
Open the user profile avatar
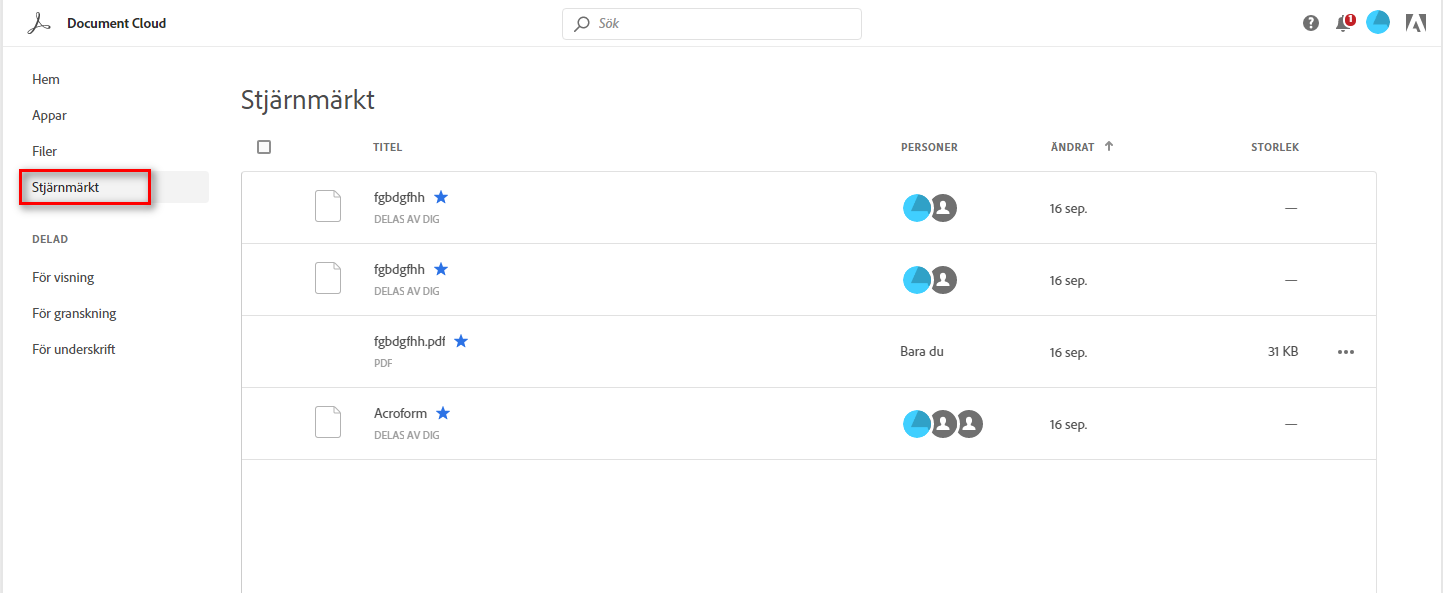pyautogui.click(x=1378, y=23)
